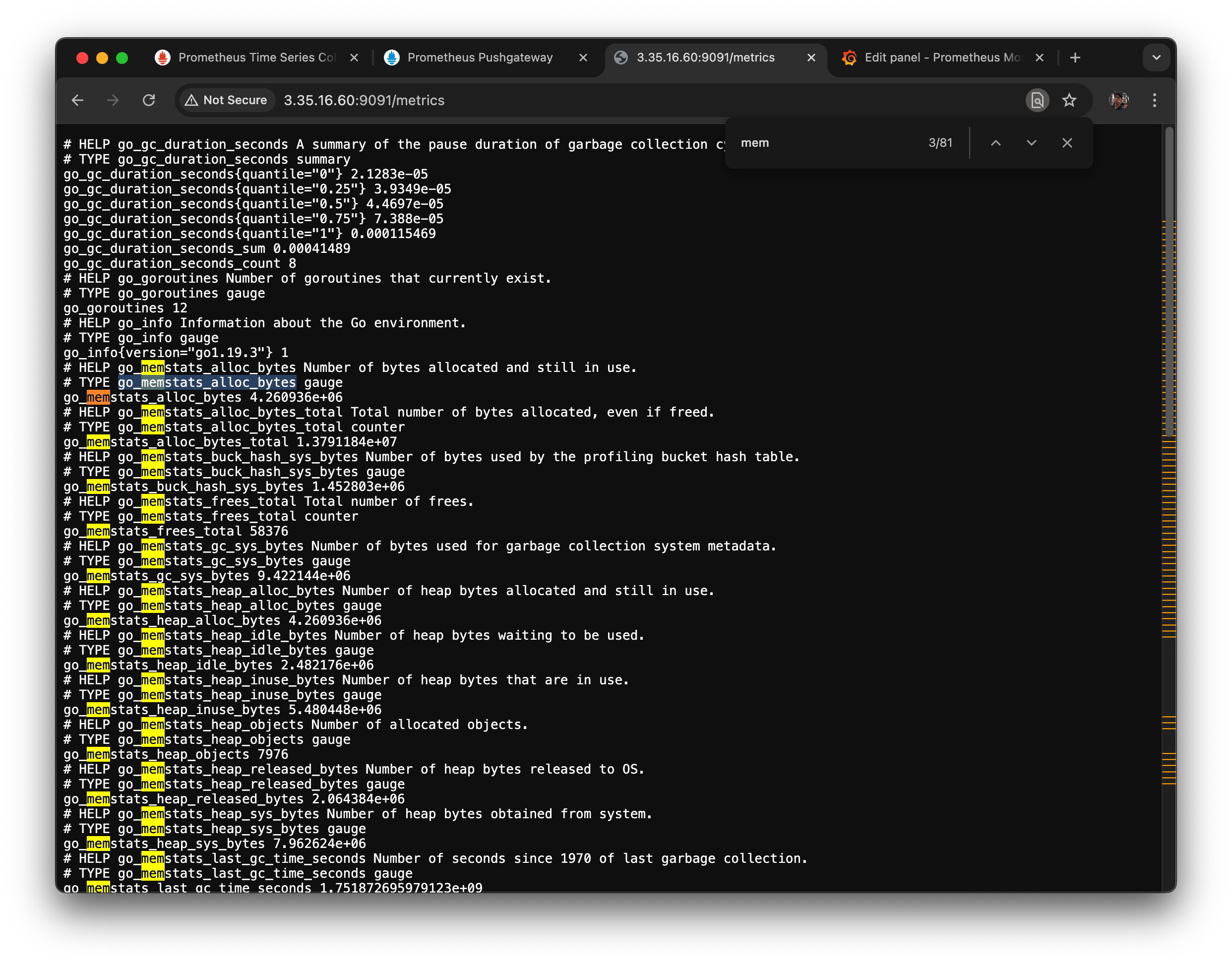
Task: Open the page search lens icon
Action: (1037, 100)
